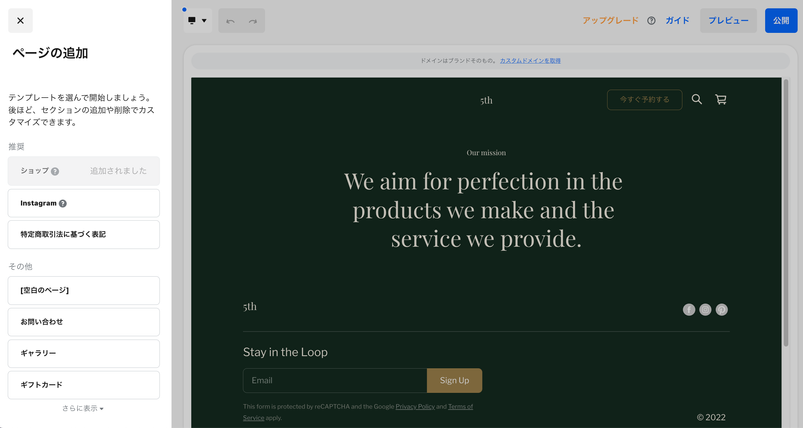Expand the さらに表示 list
The width and height of the screenshot is (803, 428).
point(83,408)
